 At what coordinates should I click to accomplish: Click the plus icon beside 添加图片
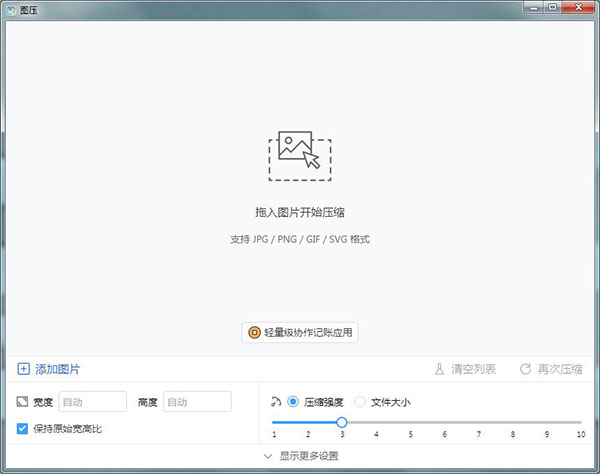[x=24, y=369]
